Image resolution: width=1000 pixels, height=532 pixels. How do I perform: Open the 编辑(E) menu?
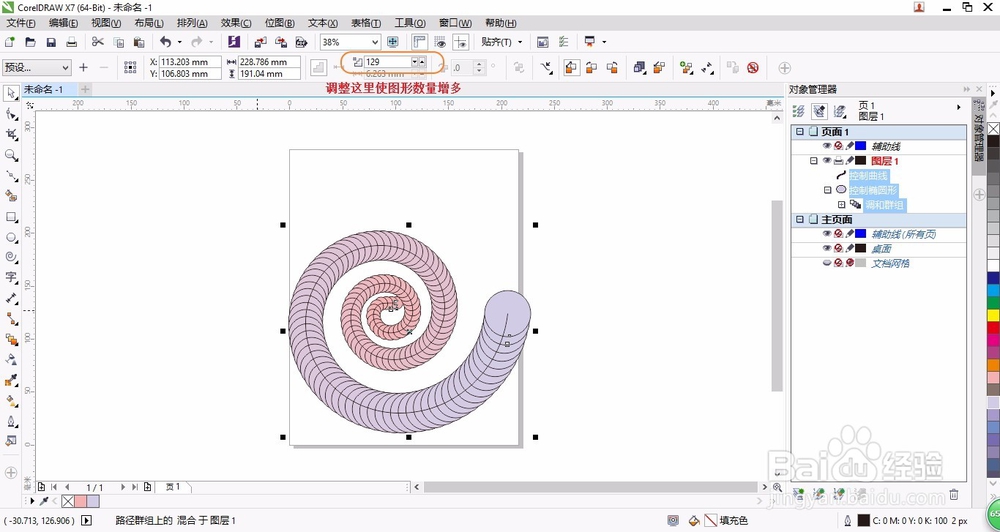(63, 23)
